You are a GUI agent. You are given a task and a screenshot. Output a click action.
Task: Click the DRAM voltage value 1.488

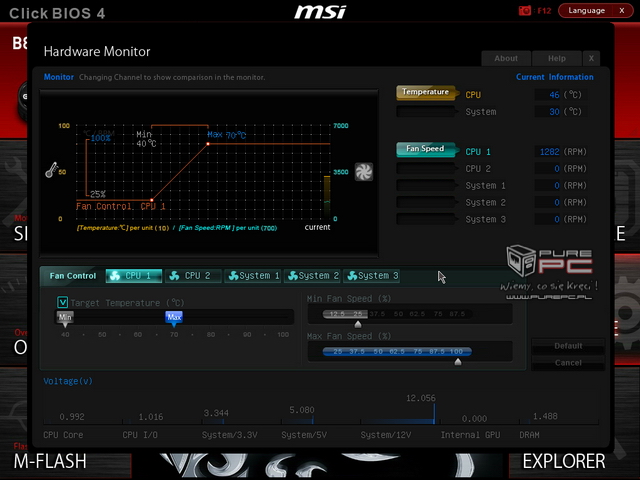point(545,416)
